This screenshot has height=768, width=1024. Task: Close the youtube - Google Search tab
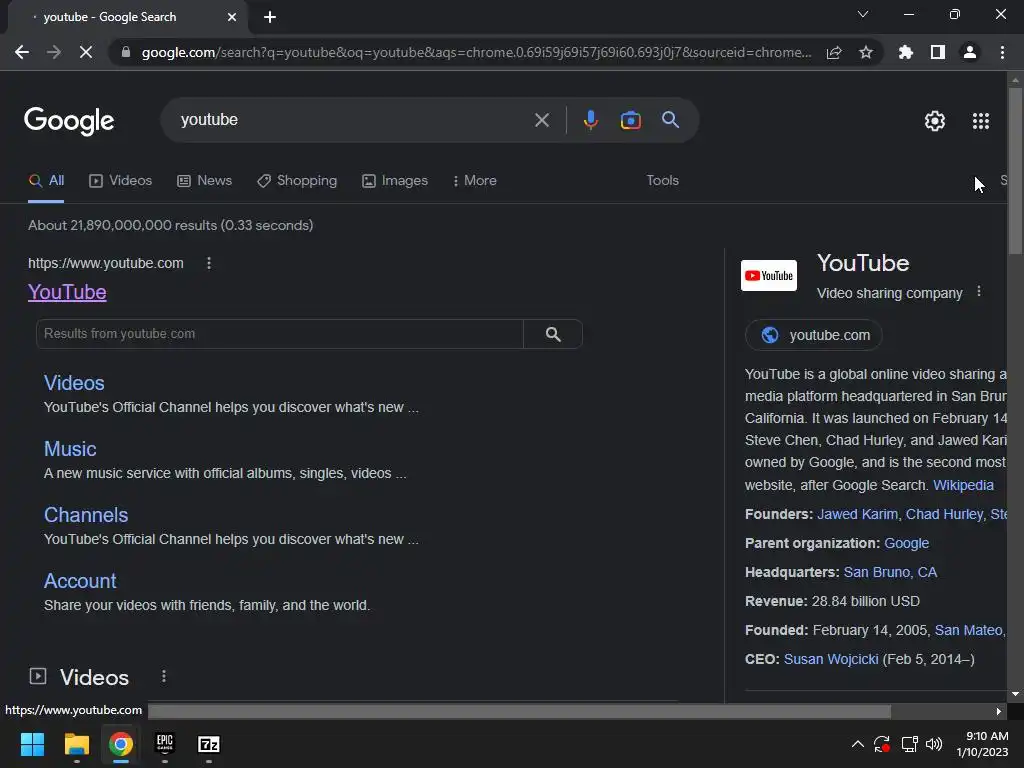(232, 17)
